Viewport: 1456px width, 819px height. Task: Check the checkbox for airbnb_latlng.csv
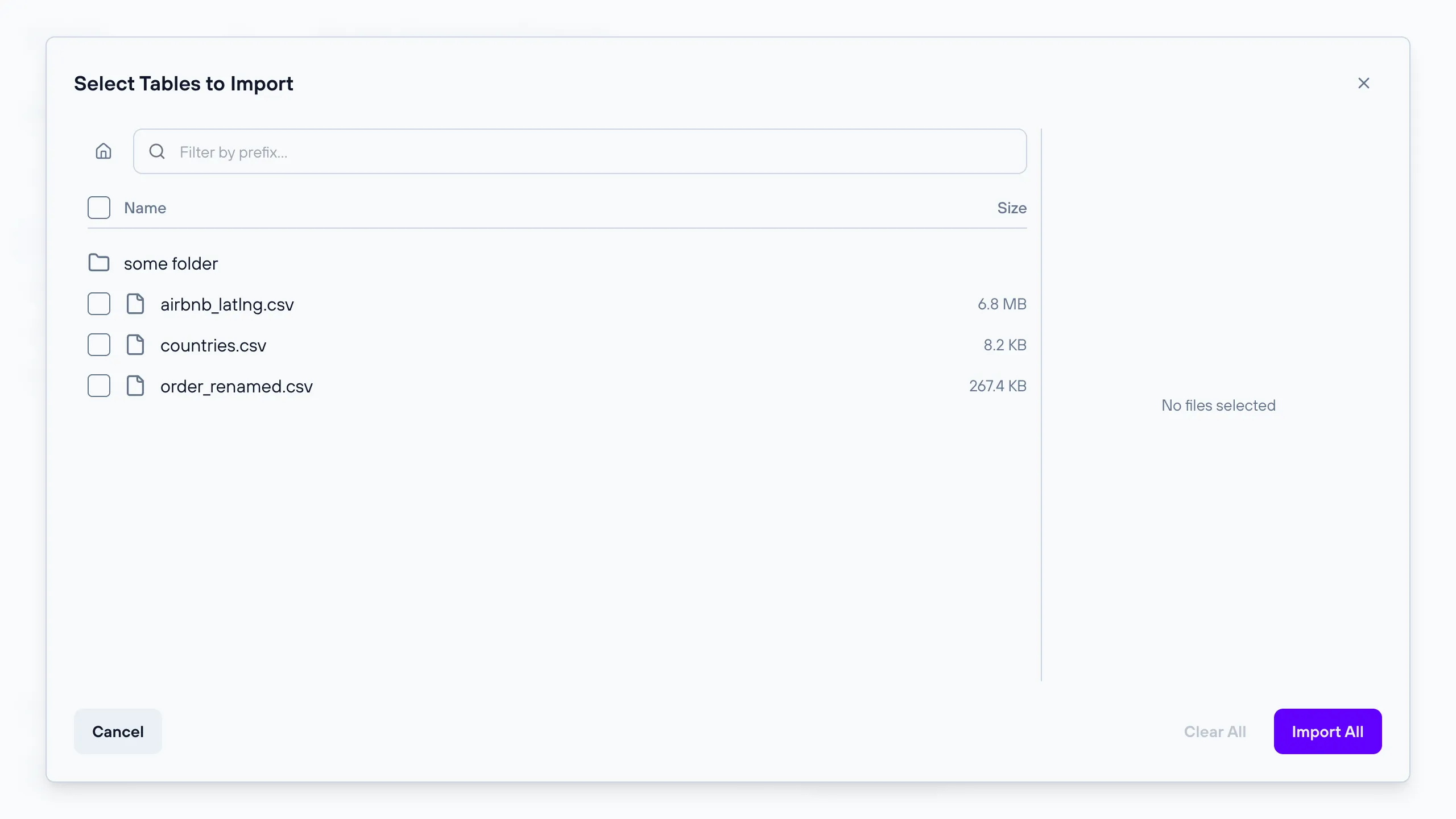pos(99,304)
